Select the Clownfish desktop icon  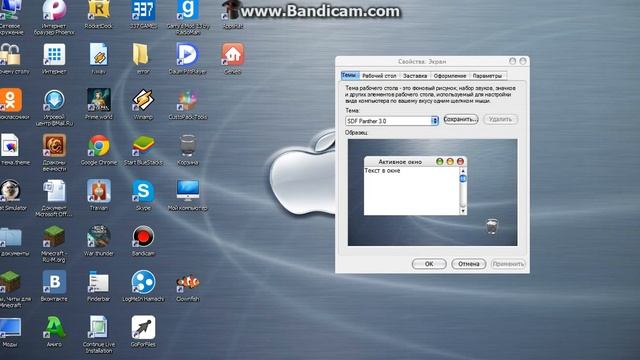pos(188,282)
